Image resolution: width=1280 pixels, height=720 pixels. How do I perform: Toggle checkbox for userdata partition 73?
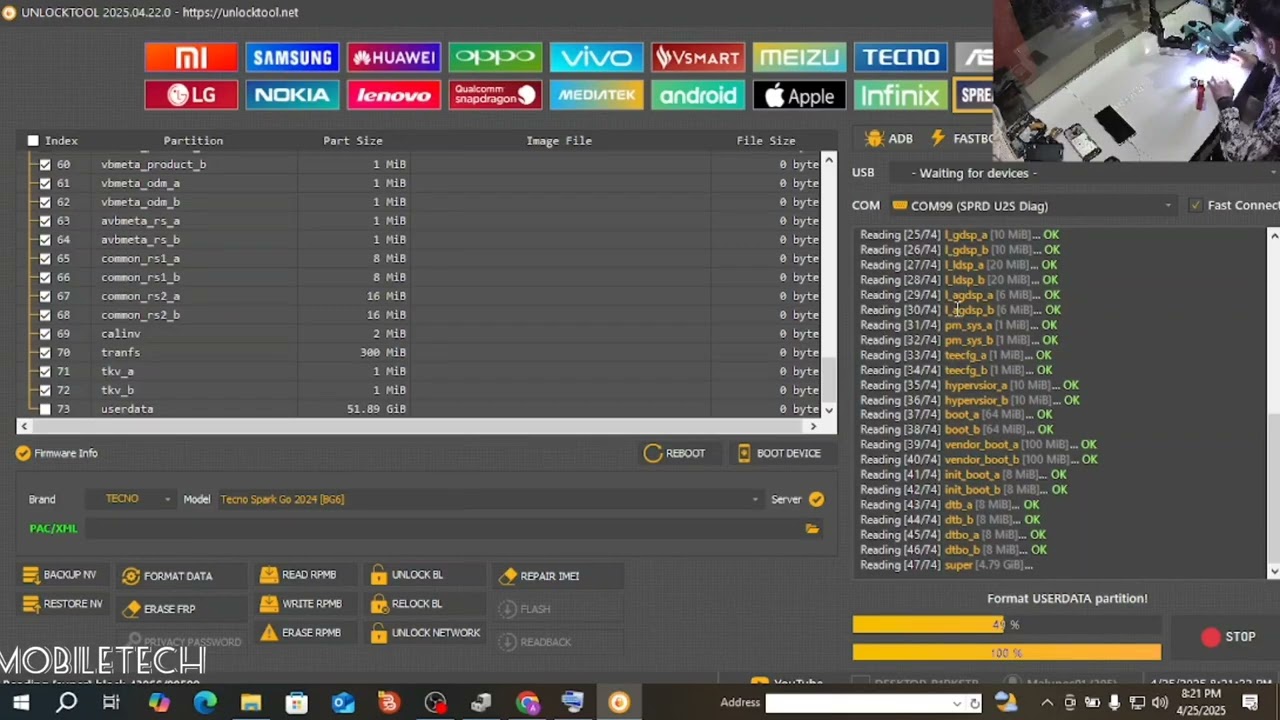click(45, 409)
